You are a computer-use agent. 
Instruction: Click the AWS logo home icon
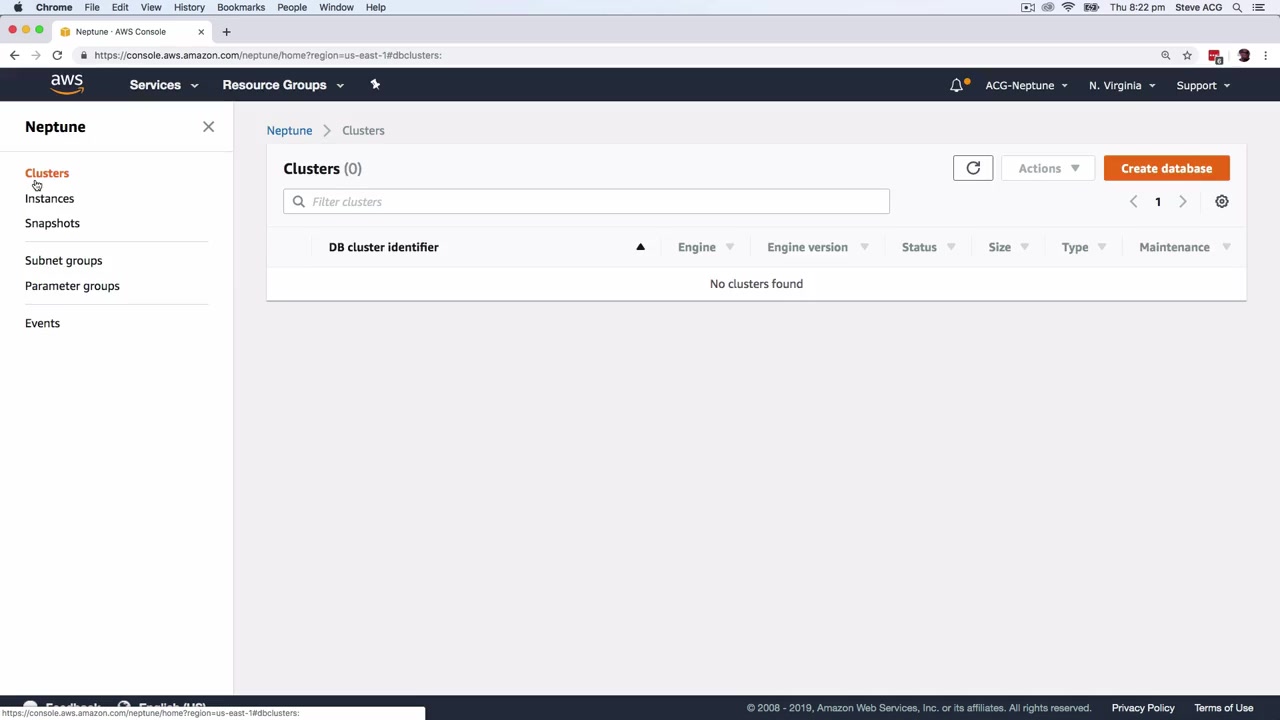(67, 85)
